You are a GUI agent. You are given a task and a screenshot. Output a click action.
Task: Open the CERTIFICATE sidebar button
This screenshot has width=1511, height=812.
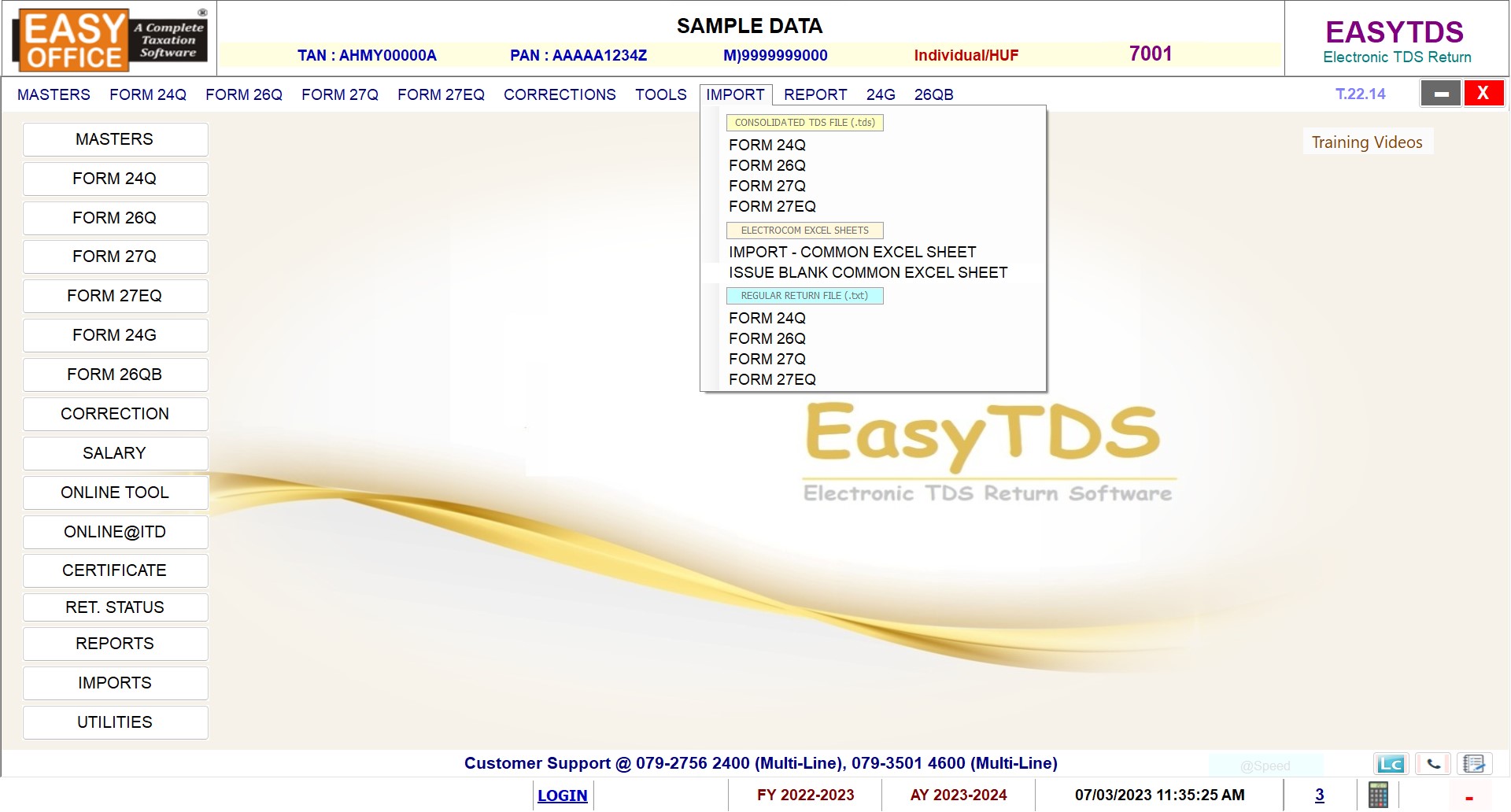coord(115,570)
